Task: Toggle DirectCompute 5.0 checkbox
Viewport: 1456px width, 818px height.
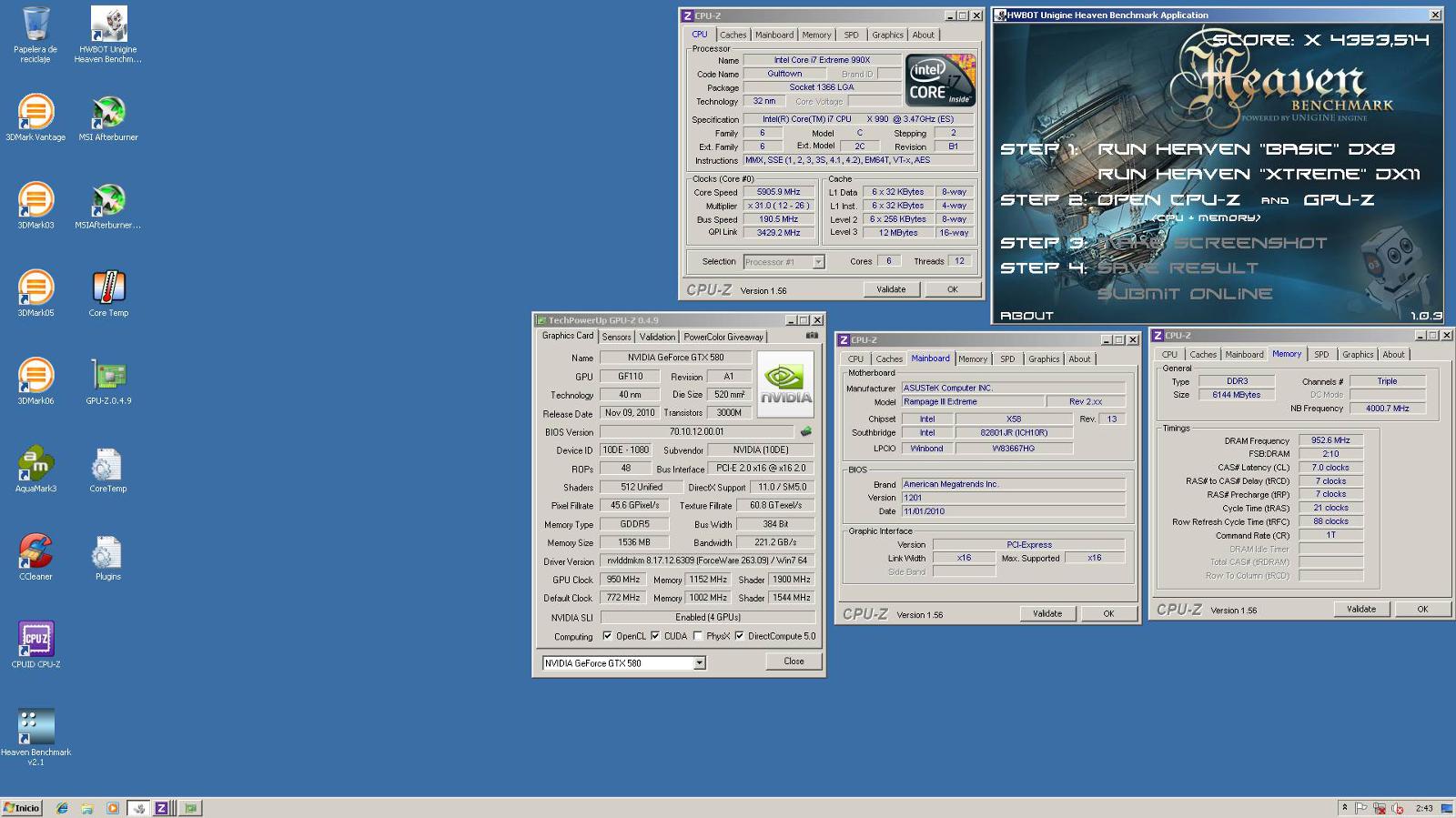Action: [x=739, y=636]
